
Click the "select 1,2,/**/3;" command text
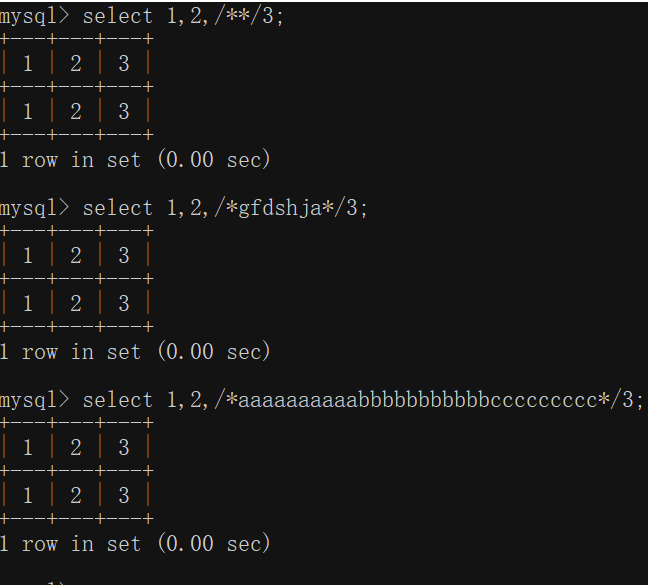click(x=183, y=17)
